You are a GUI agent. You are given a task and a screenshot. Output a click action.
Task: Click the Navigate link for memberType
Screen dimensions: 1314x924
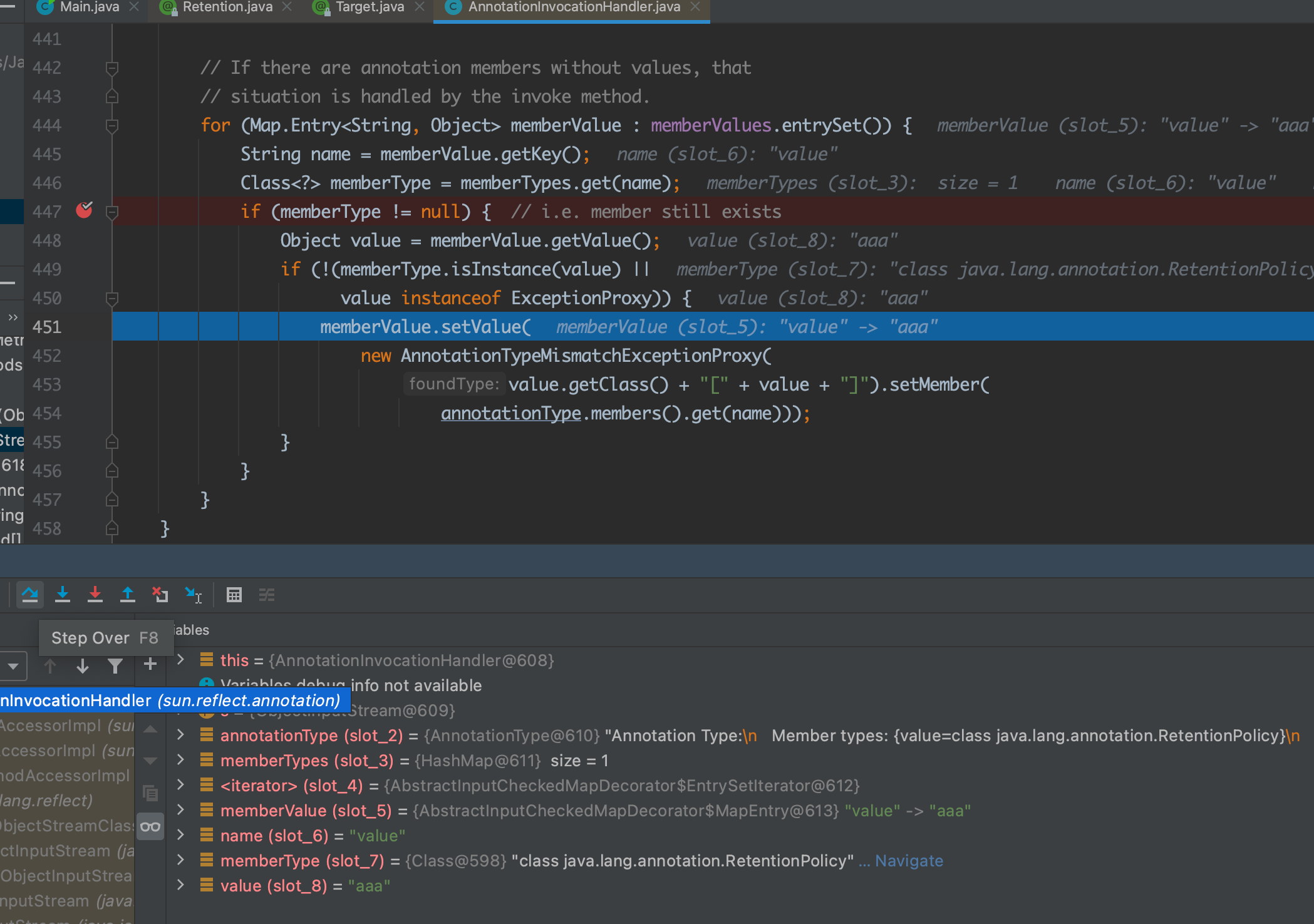pos(908,861)
